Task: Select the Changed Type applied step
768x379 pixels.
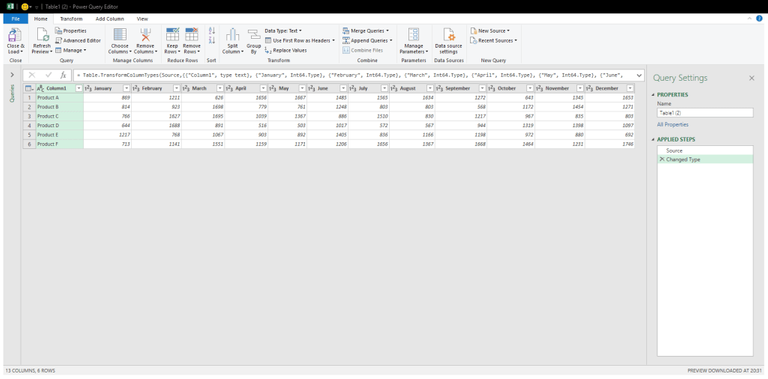Action: coord(705,159)
